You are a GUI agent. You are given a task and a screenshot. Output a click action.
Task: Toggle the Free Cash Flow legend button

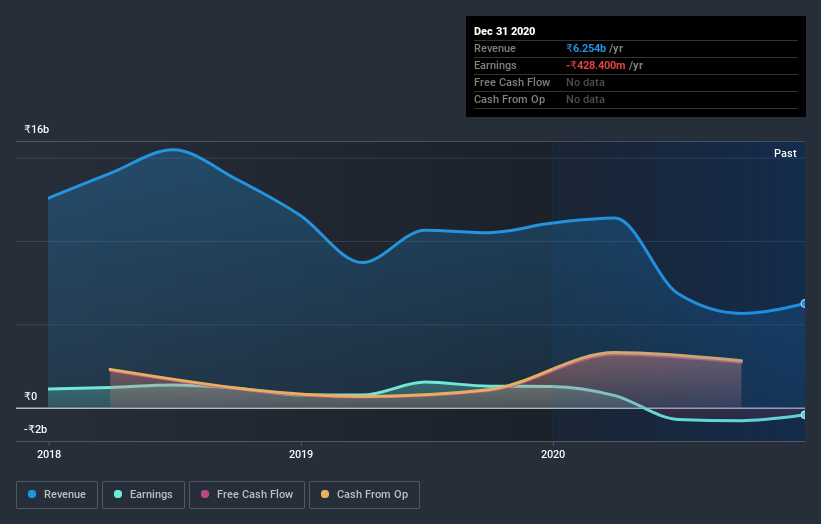pyautogui.click(x=247, y=495)
